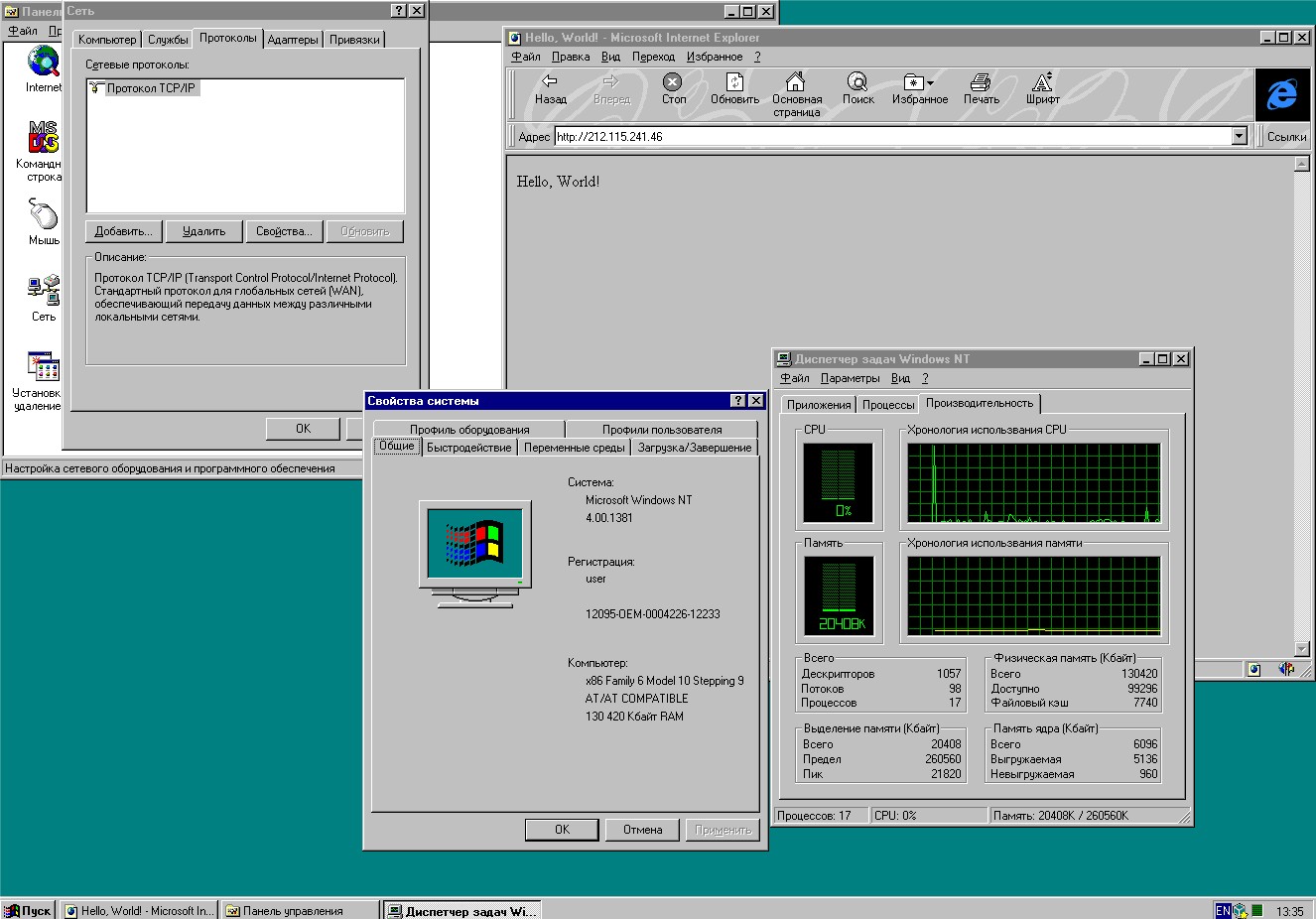Viewport: 1316px width, 919px height.
Task: Switch to Диспетчер задач taskbar button
Action: pos(462,910)
